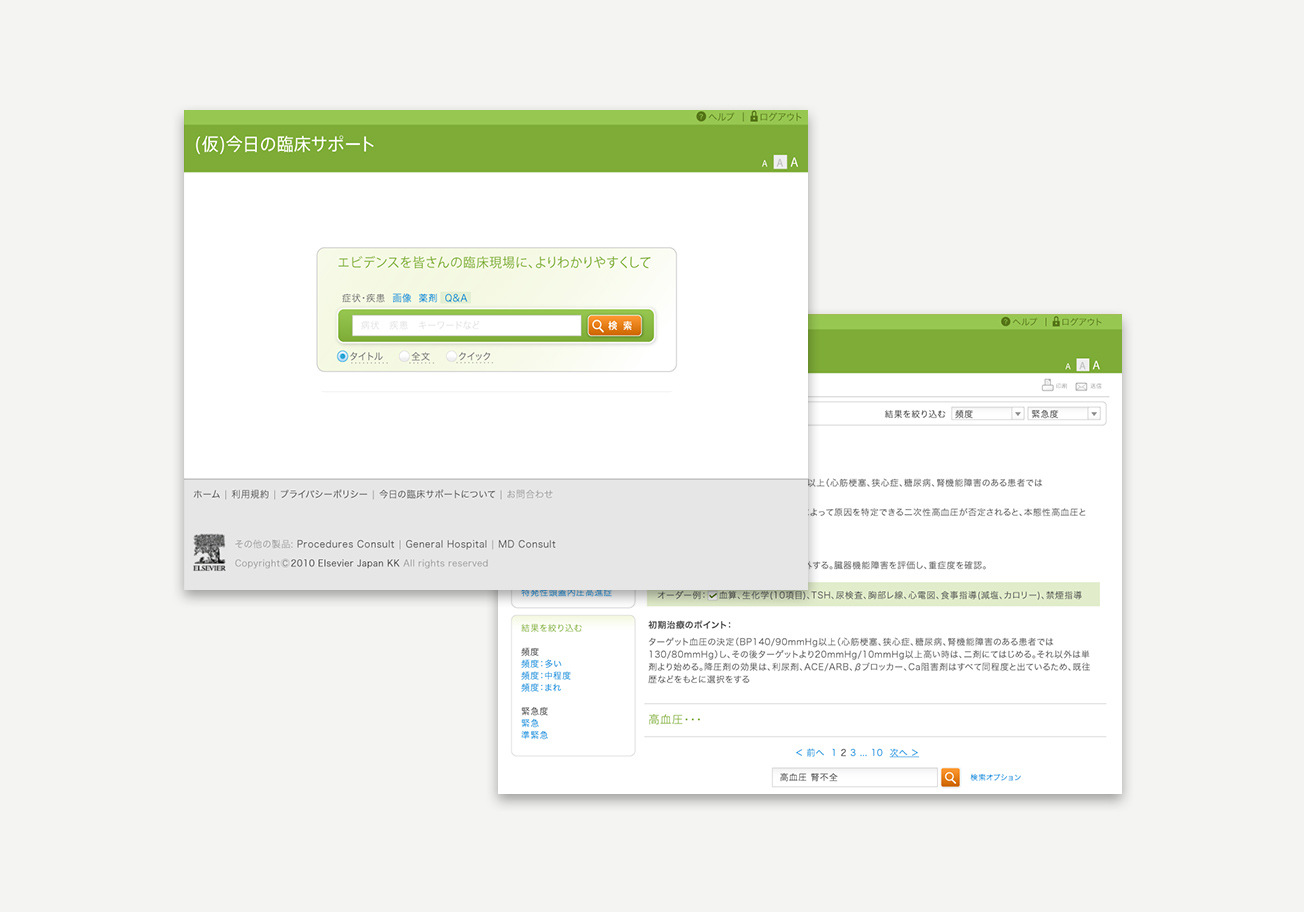
Task: Toggle the checkbox before 血算 in order example
Action: tap(713, 595)
